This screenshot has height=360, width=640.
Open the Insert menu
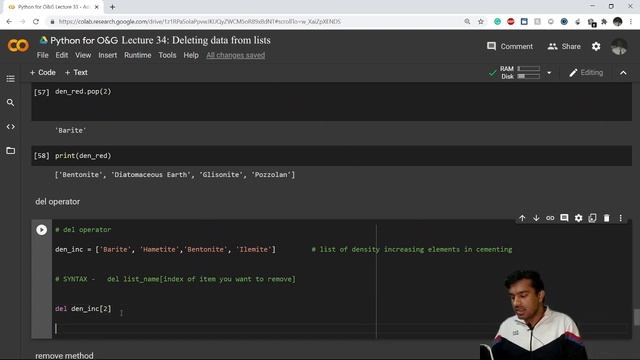[107, 55]
